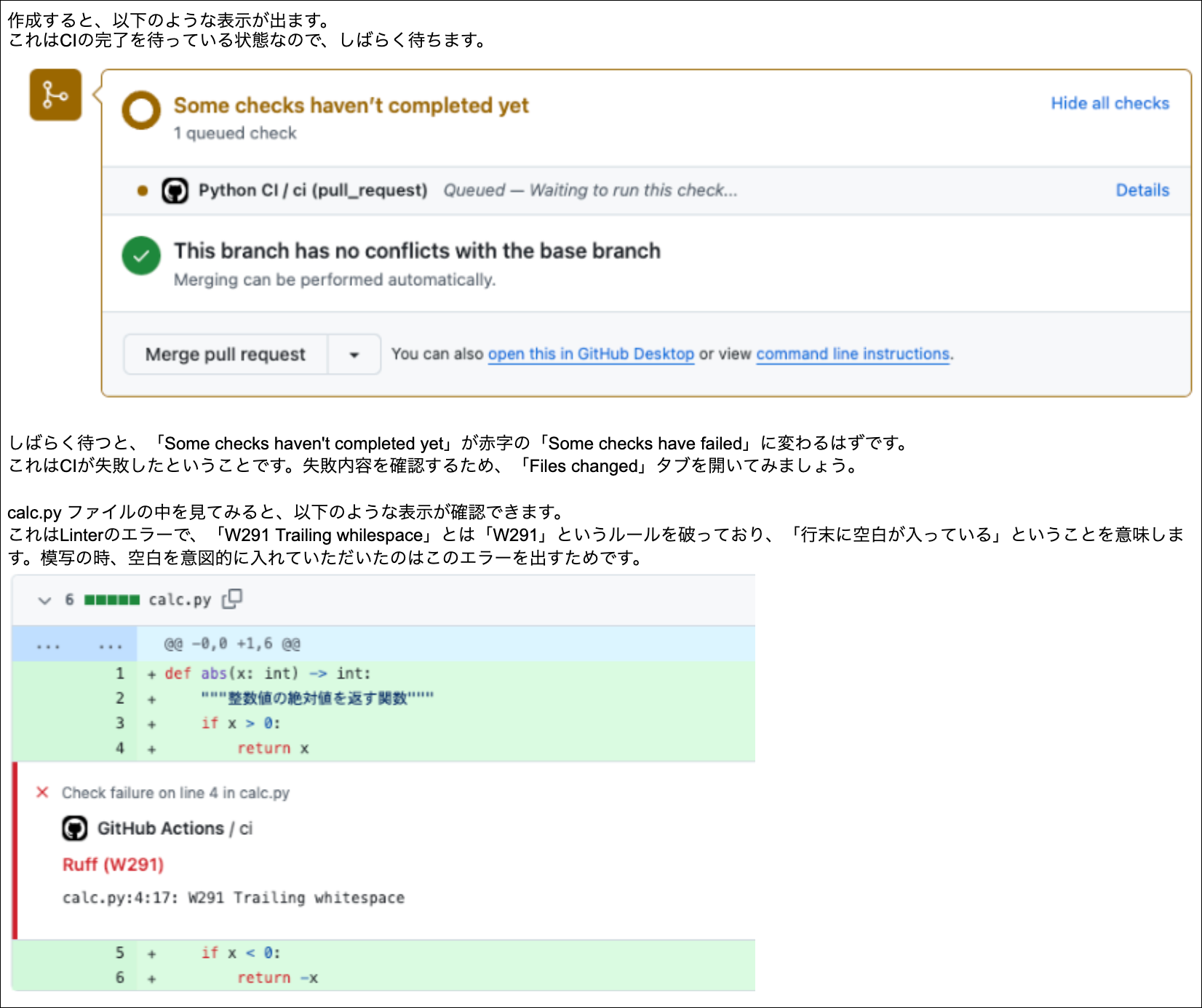This screenshot has height=1008, width=1202.
Task: Click the yellow queued status dot
Action: pyautogui.click(x=142, y=190)
